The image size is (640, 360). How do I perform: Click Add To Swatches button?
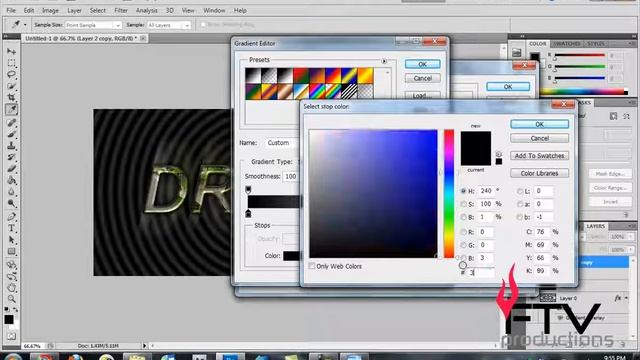(539, 156)
